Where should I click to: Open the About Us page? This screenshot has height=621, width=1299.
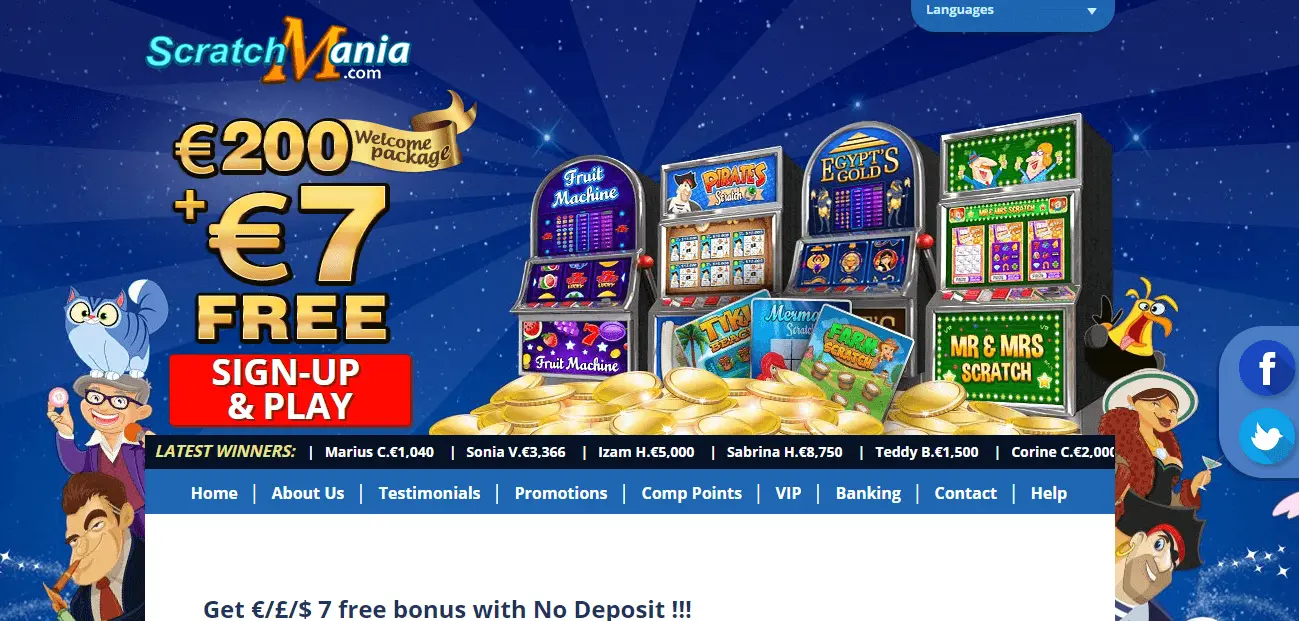308,493
